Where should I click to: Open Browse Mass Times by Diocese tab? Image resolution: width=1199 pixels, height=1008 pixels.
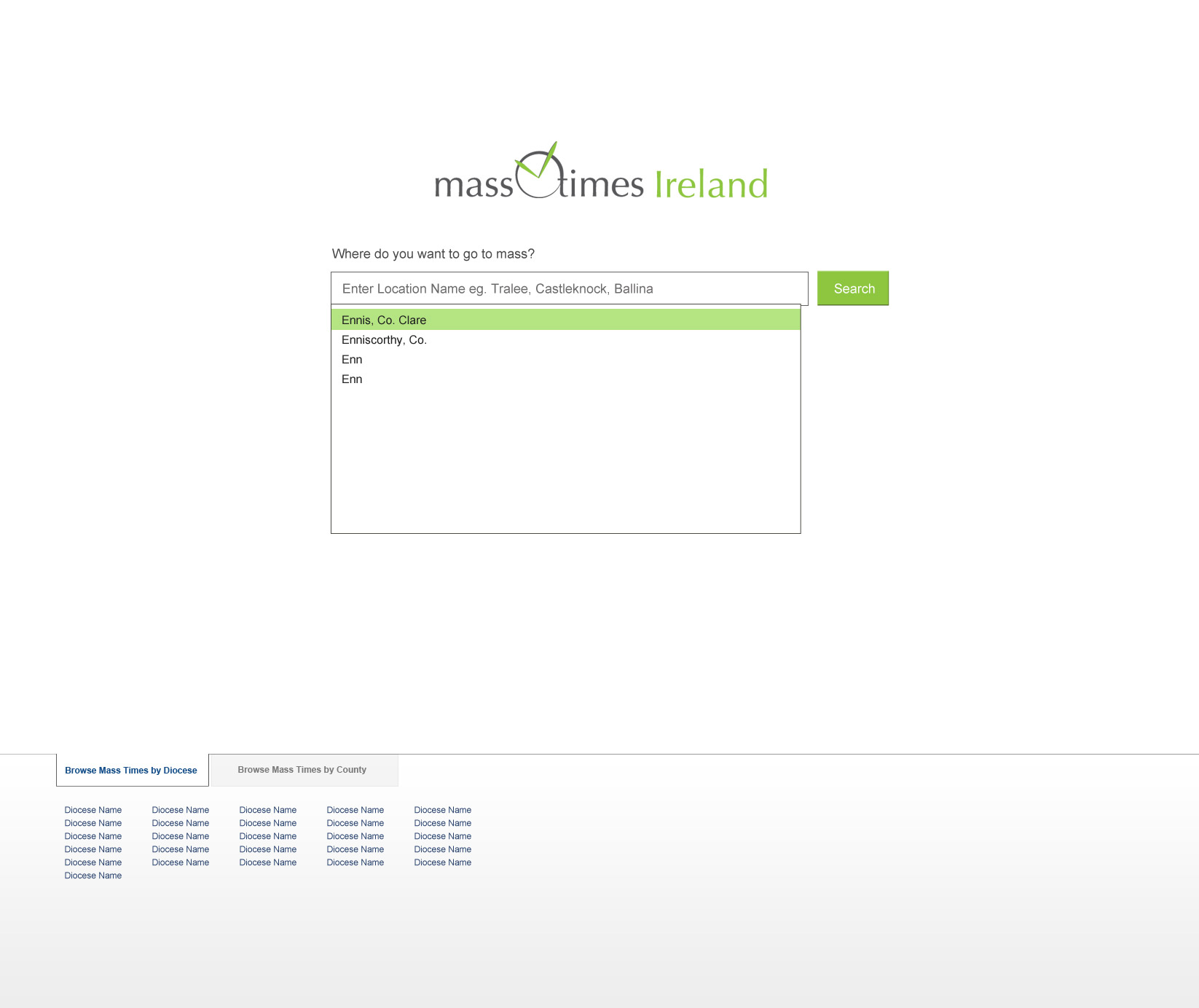click(x=131, y=771)
